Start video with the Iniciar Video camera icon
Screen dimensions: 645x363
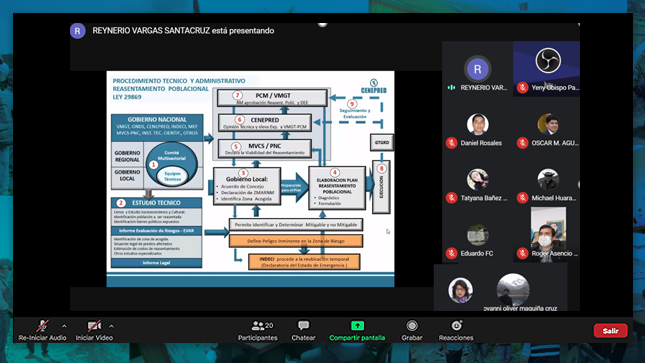pos(94,326)
